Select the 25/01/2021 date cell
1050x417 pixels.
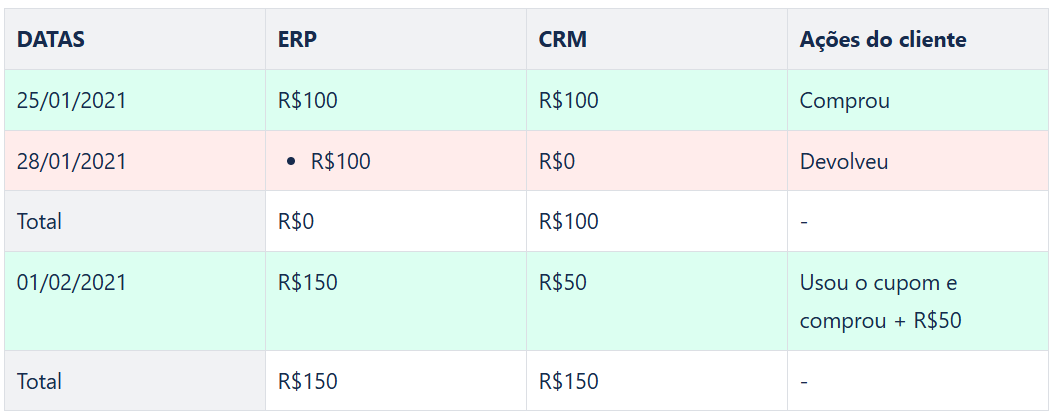135,100
